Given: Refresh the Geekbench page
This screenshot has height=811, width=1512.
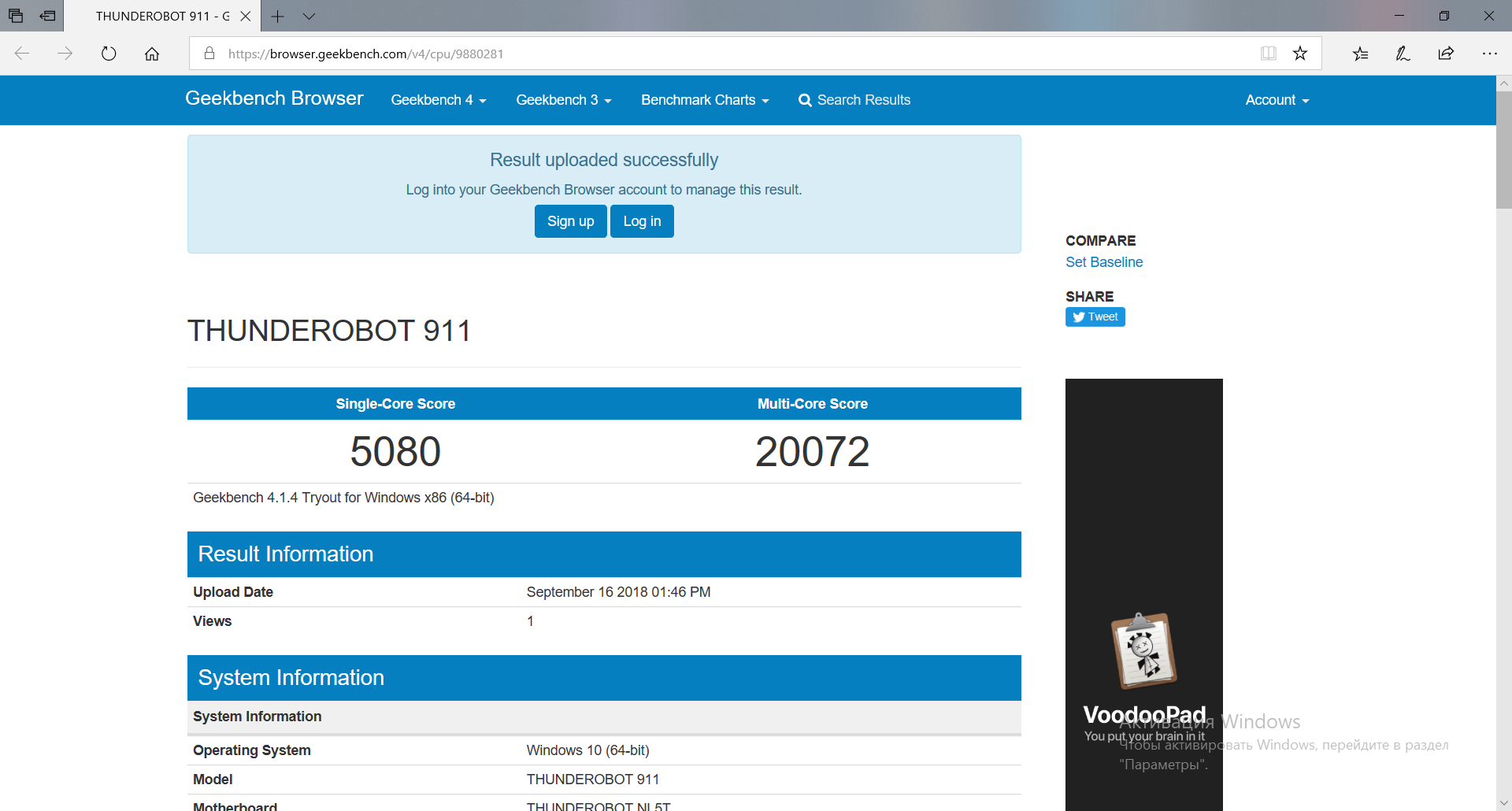Looking at the screenshot, I should pos(109,54).
